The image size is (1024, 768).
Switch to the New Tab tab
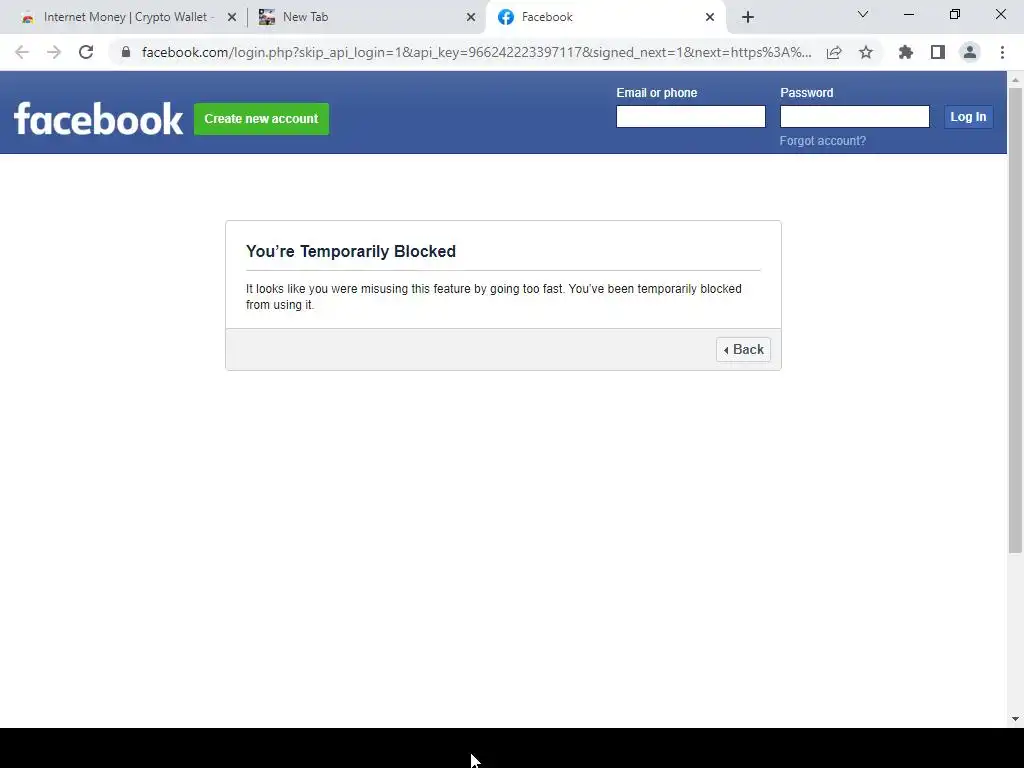(x=367, y=17)
